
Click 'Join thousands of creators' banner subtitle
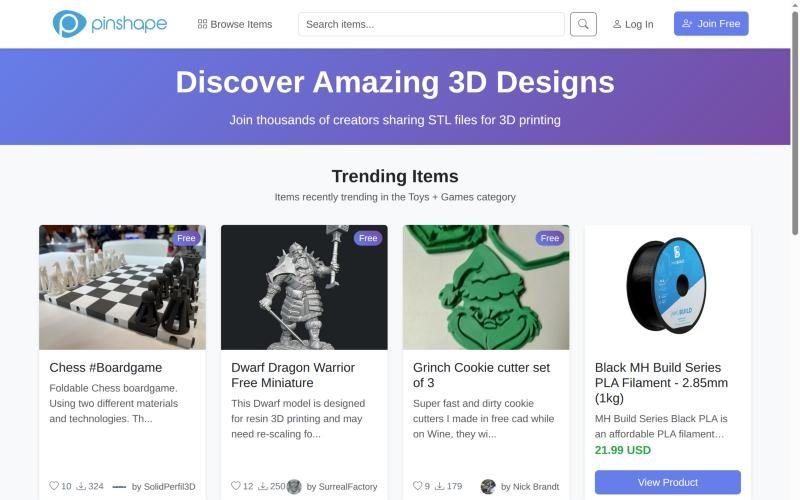(x=395, y=120)
